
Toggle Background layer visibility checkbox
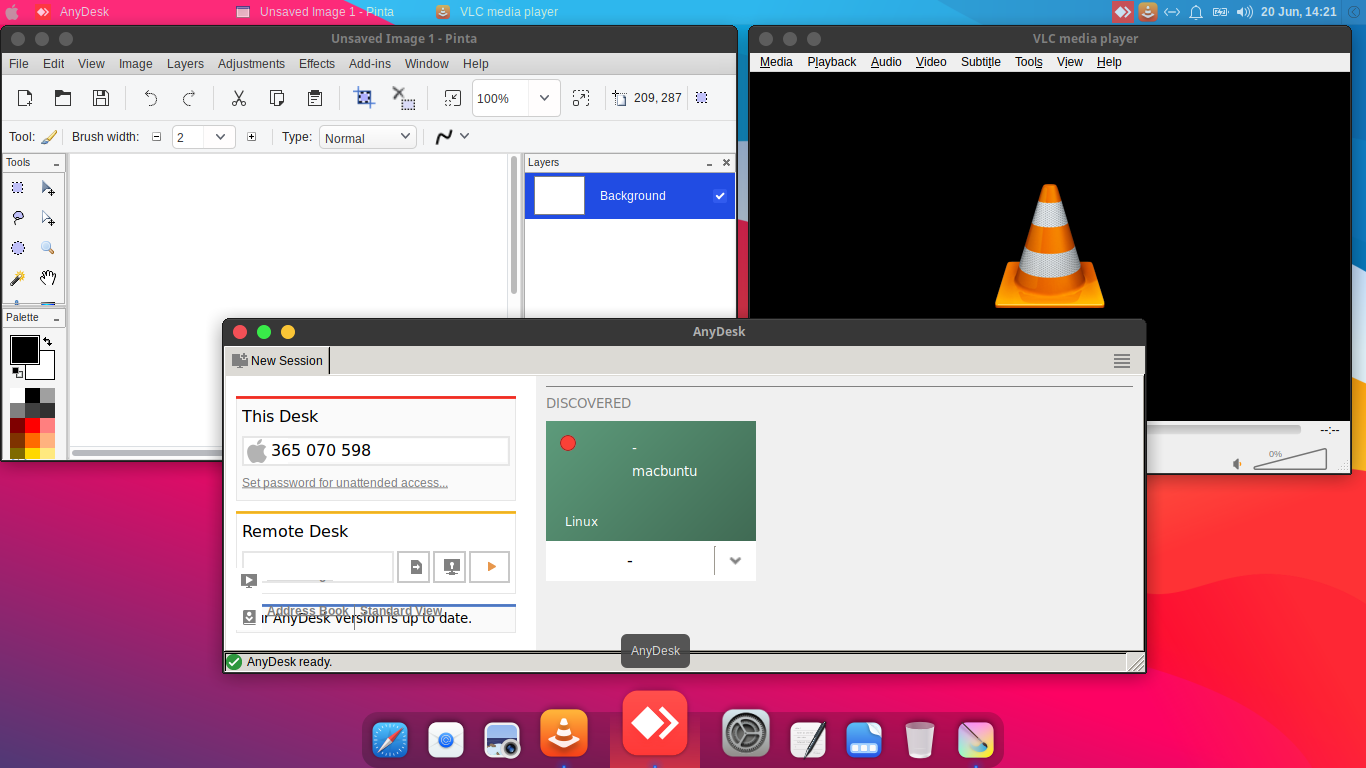click(719, 196)
